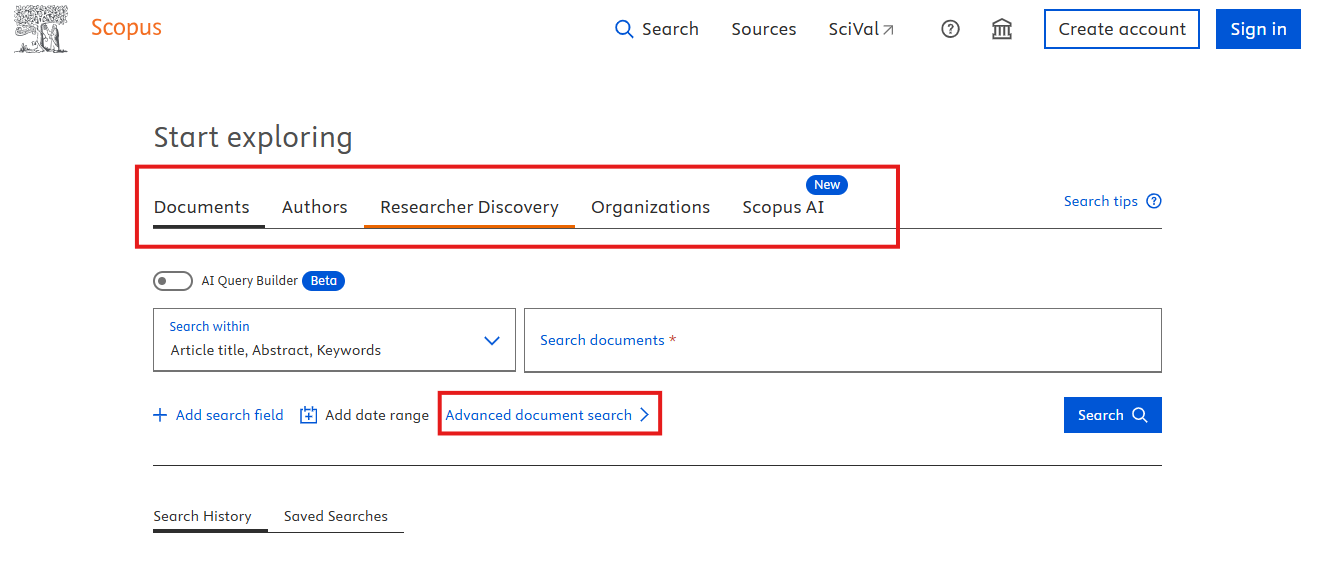Screen dimensions: 1318x563
Task: Click the Search tips question mark icon
Action: [1154, 201]
